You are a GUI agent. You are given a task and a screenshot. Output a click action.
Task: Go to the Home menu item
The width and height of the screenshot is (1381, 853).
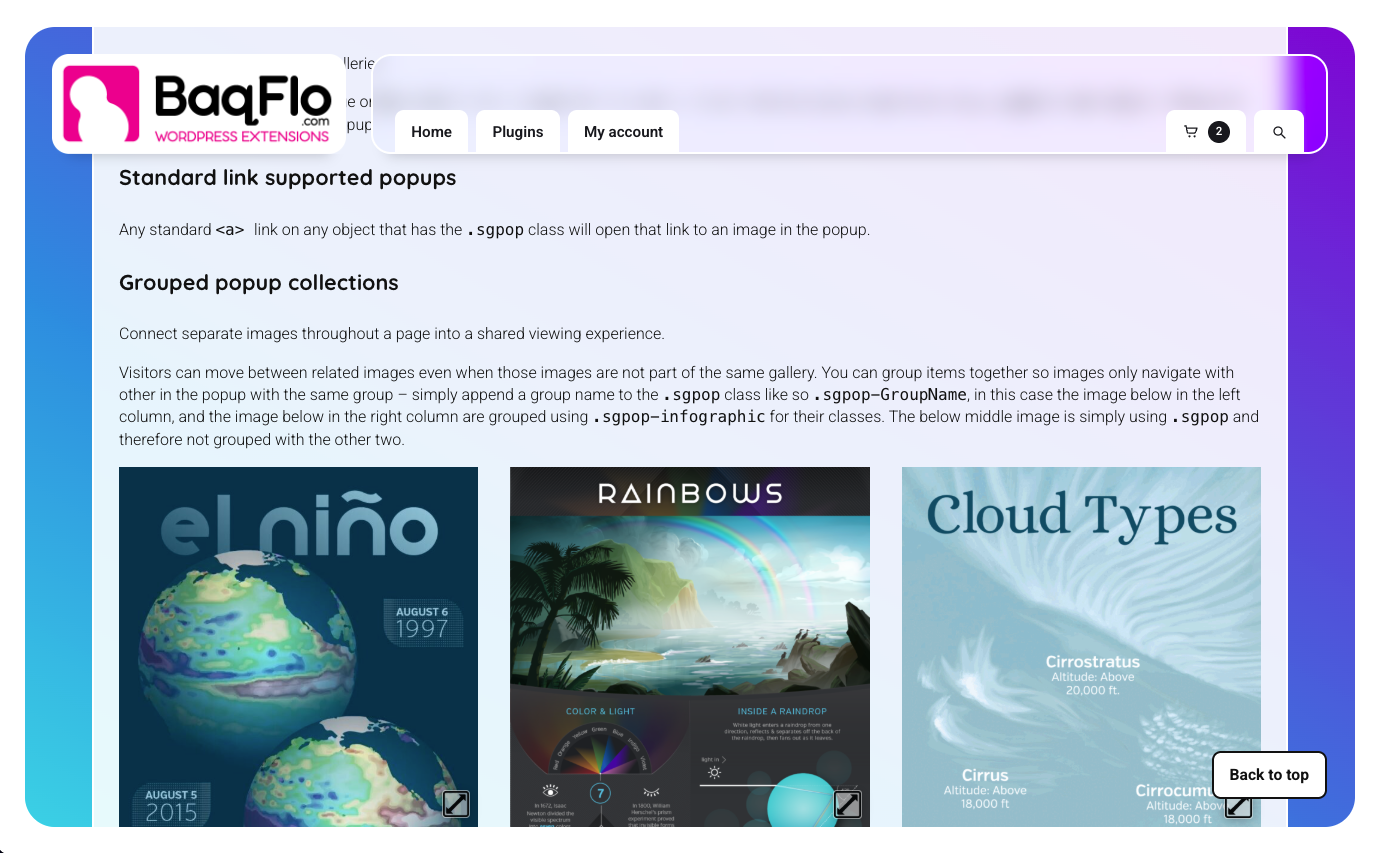click(x=431, y=132)
